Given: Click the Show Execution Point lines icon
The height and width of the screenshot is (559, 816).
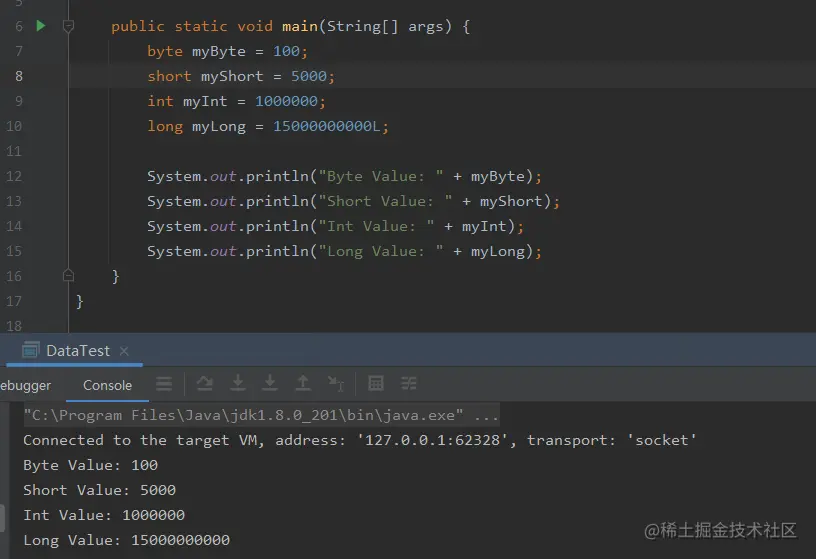Looking at the screenshot, I should (x=164, y=384).
